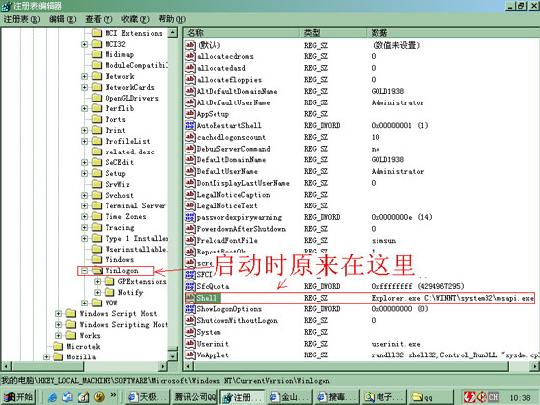Select the DefaultUserName value icon
The width and height of the screenshot is (540, 405).
(x=190, y=171)
